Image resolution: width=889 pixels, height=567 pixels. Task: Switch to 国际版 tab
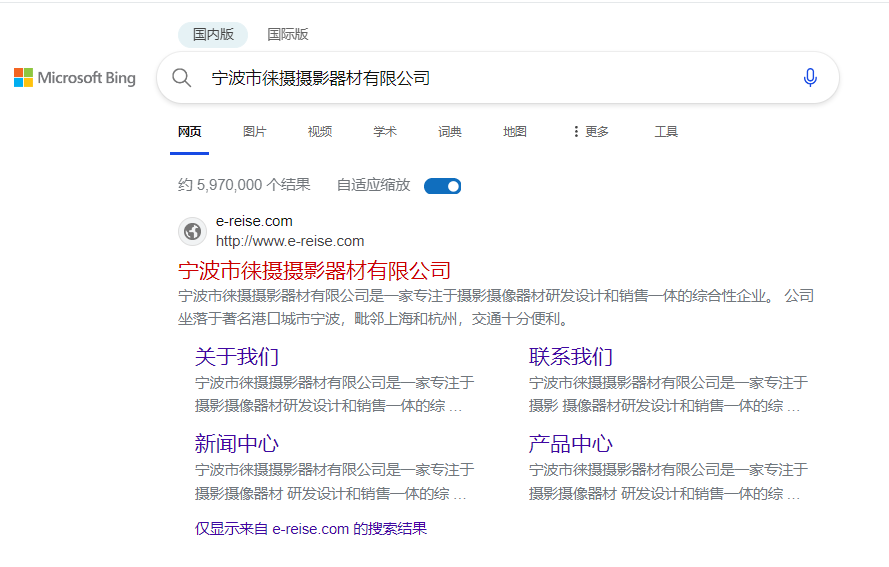pos(288,35)
